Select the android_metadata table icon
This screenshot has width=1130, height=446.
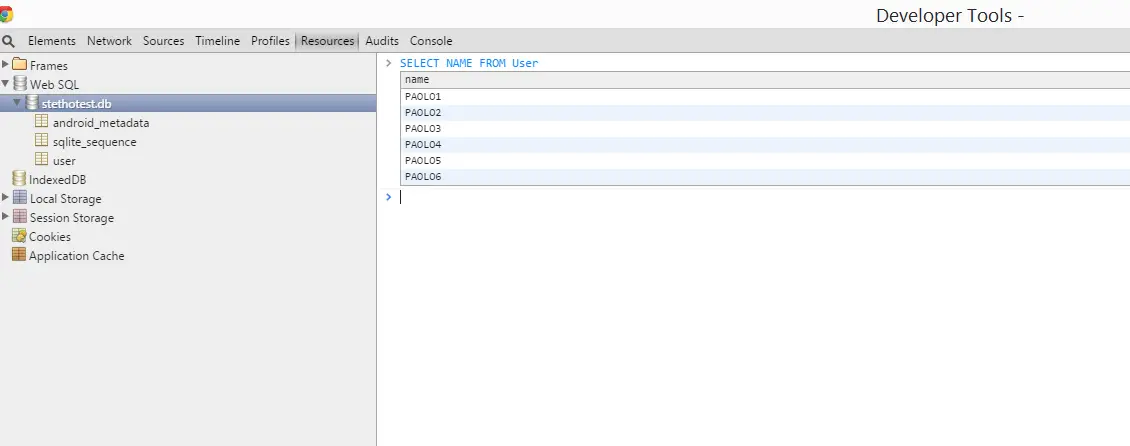coord(42,122)
